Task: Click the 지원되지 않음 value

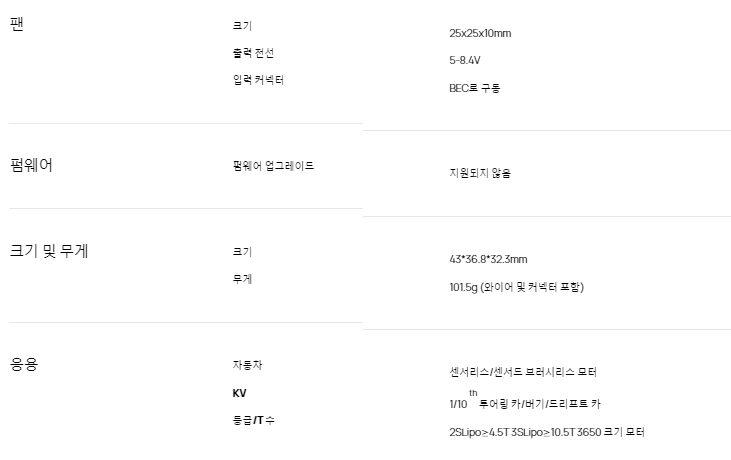Action: click(x=480, y=173)
